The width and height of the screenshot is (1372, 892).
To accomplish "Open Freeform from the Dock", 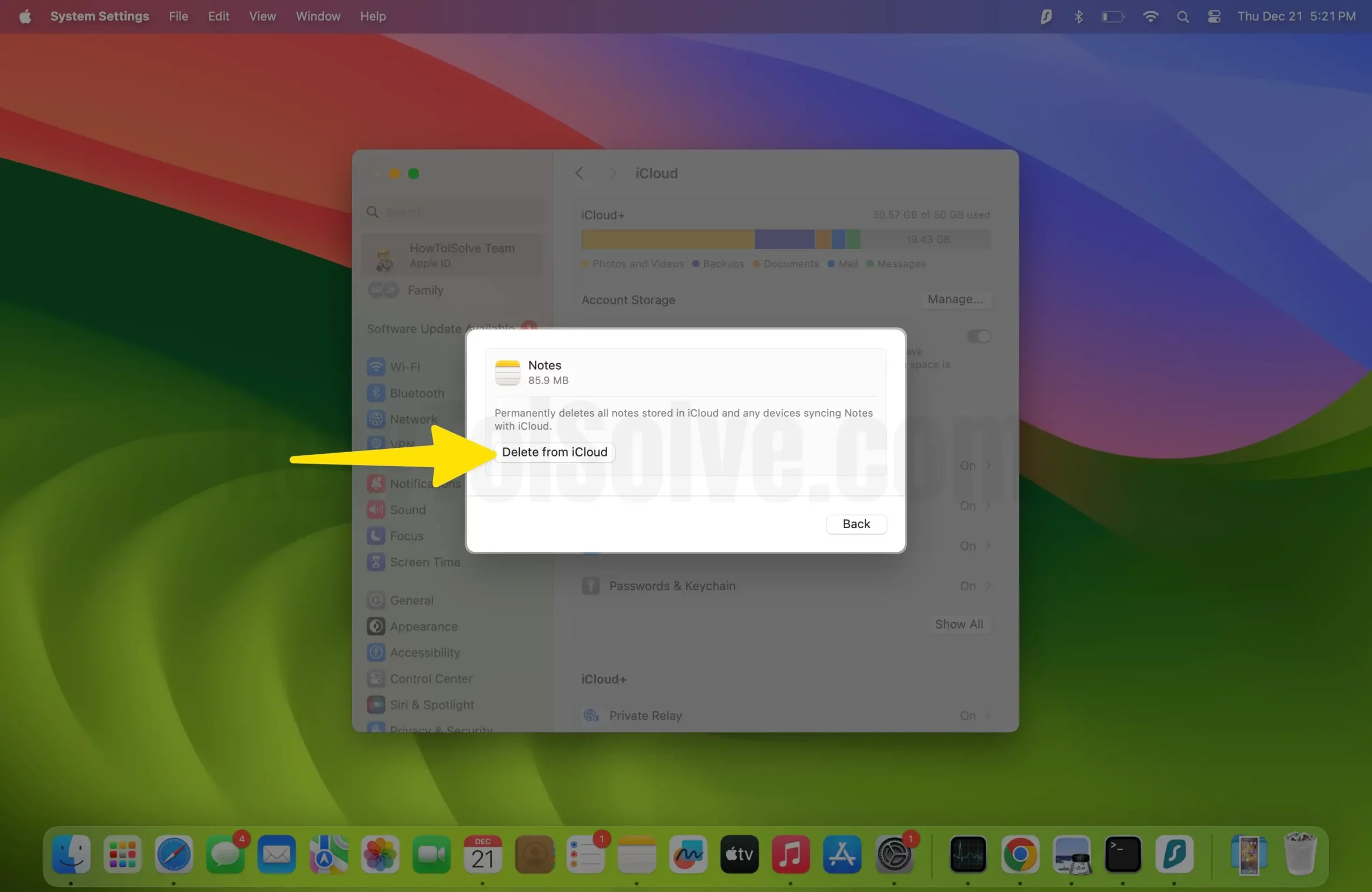I will click(x=688, y=854).
